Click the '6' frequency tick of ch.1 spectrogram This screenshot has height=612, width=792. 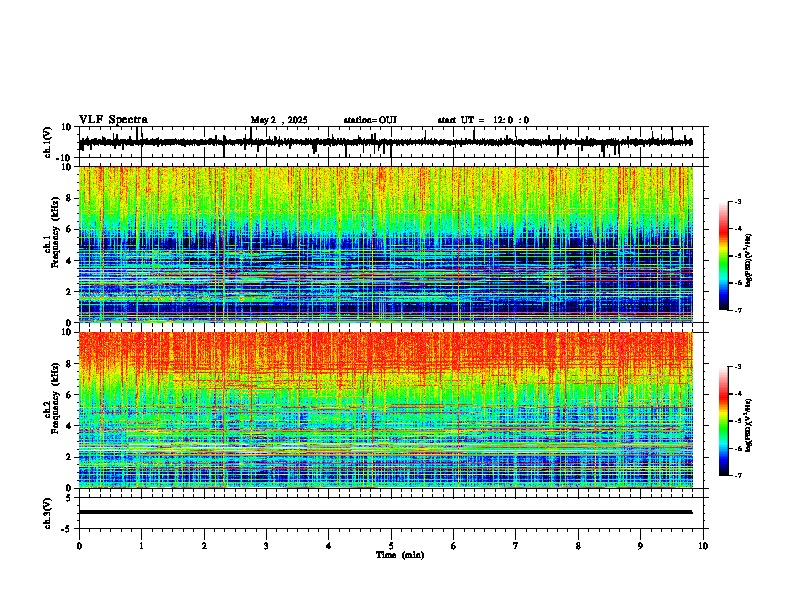tap(69, 229)
